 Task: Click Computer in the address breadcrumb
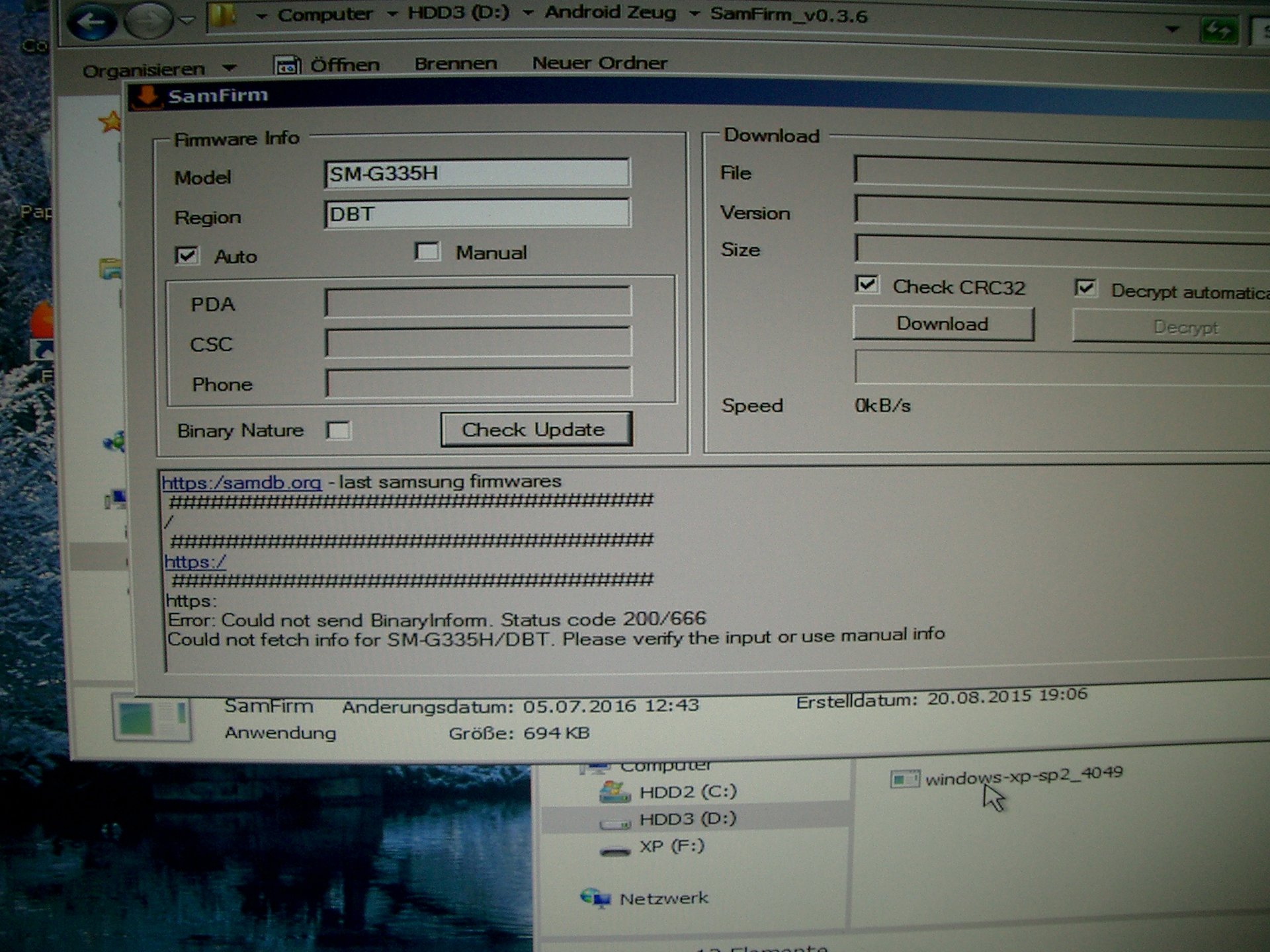(x=325, y=15)
